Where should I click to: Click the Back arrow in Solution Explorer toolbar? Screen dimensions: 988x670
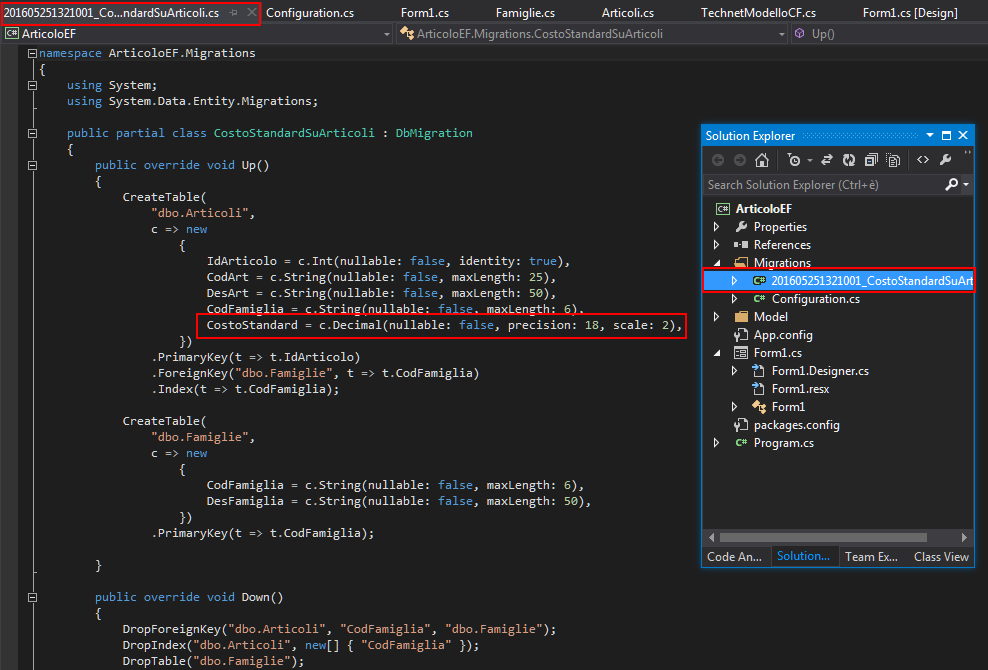pyautogui.click(x=718, y=160)
